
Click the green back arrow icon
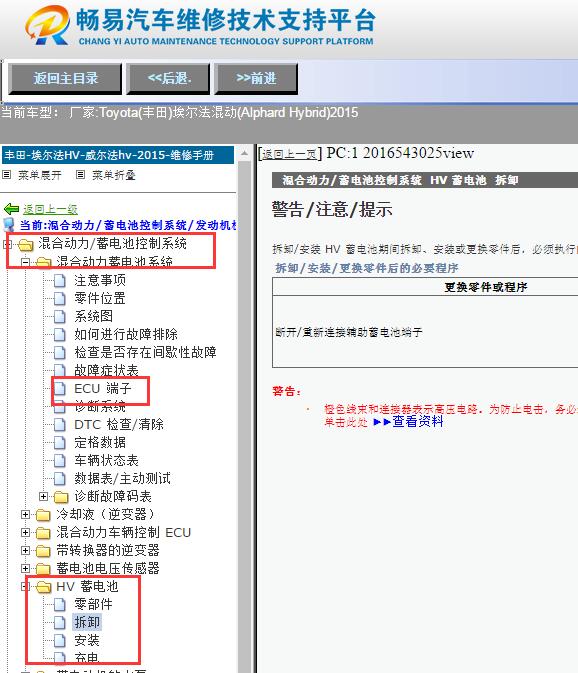pyautogui.click(x=11, y=209)
